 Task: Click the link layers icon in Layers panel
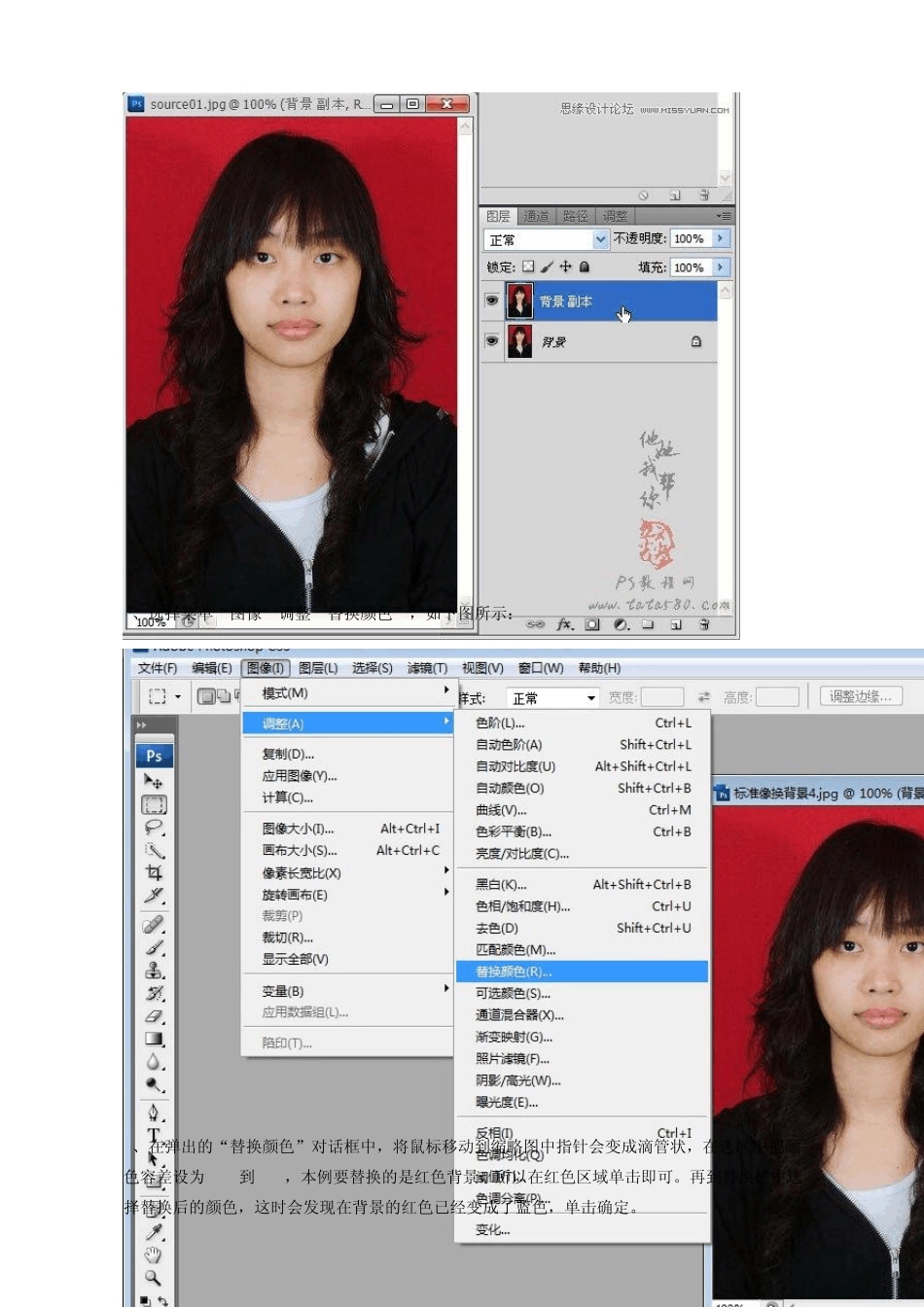coord(535,624)
